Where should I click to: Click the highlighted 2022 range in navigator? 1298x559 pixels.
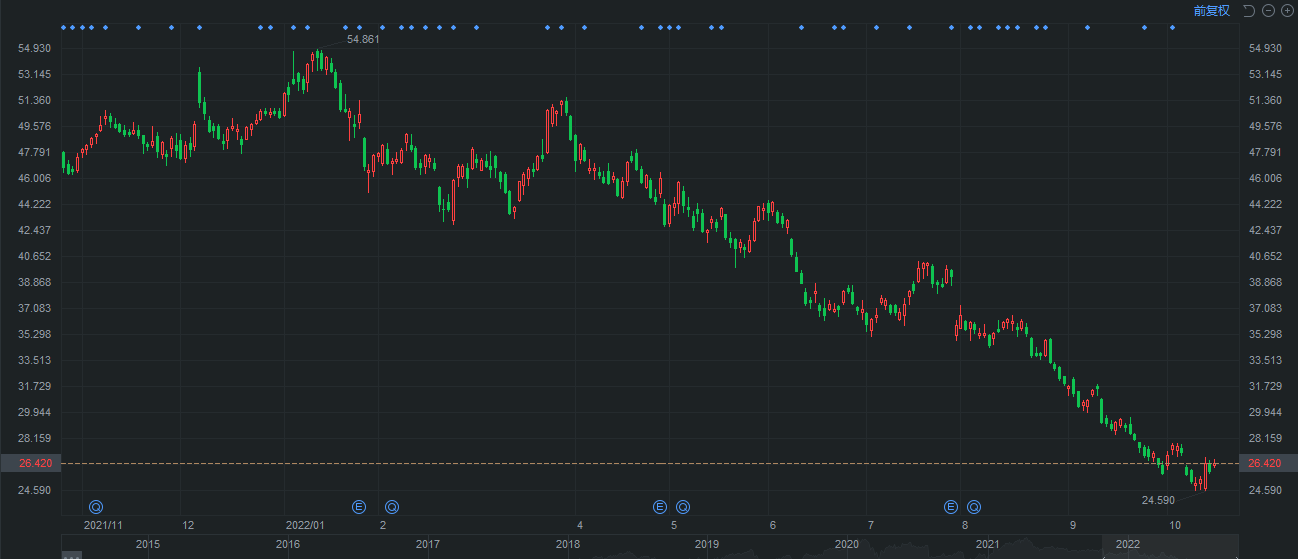click(x=1128, y=544)
